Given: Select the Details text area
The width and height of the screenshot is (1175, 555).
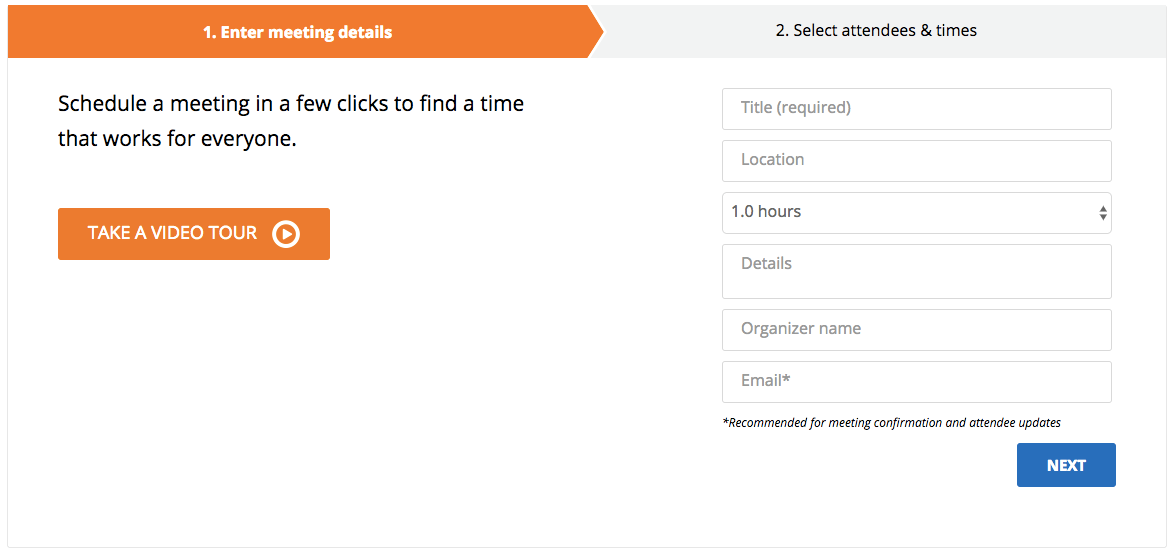Looking at the screenshot, I should click(915, 271).
